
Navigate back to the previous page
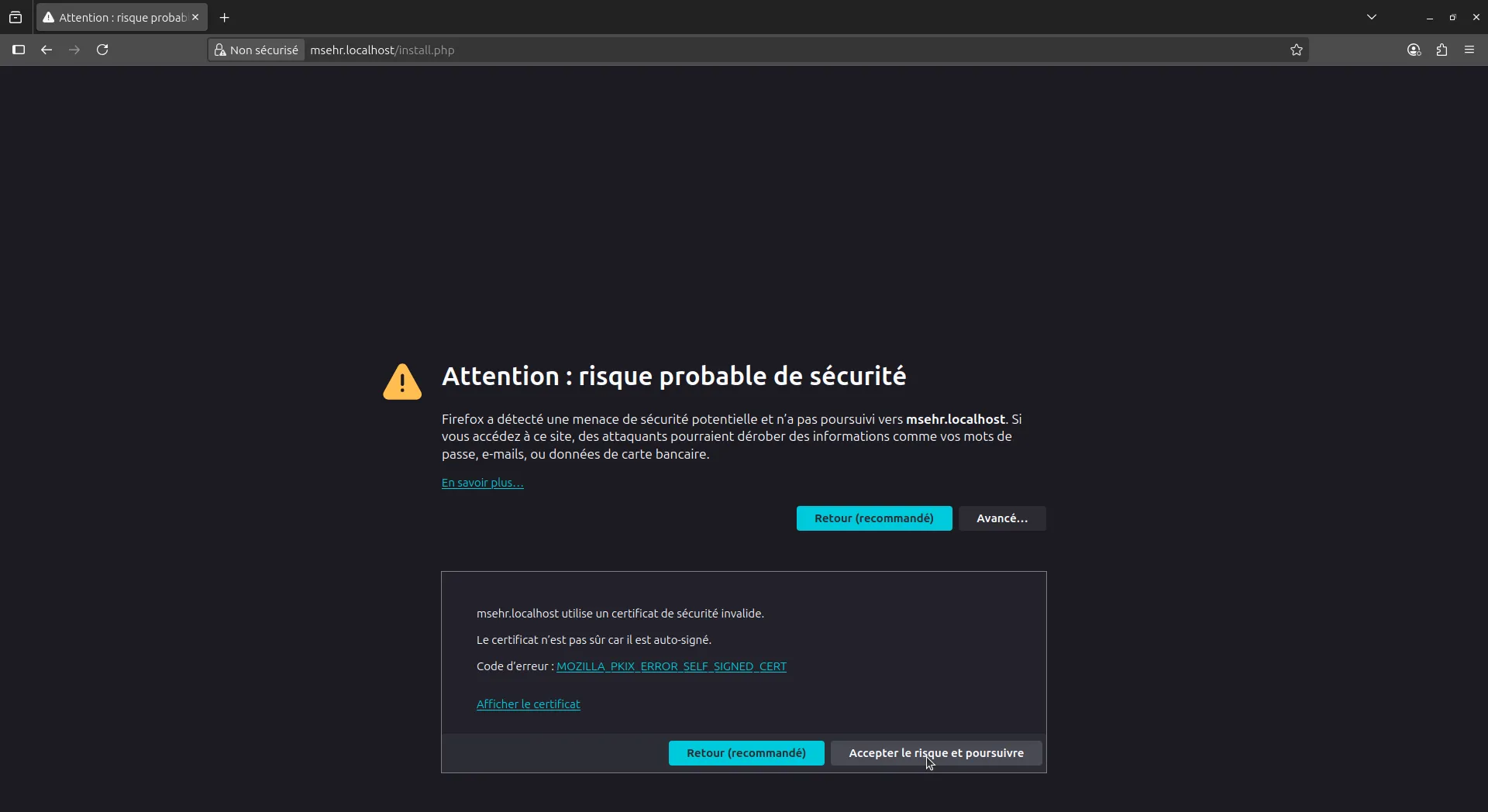pyautogui.click(x=46, y=50)
